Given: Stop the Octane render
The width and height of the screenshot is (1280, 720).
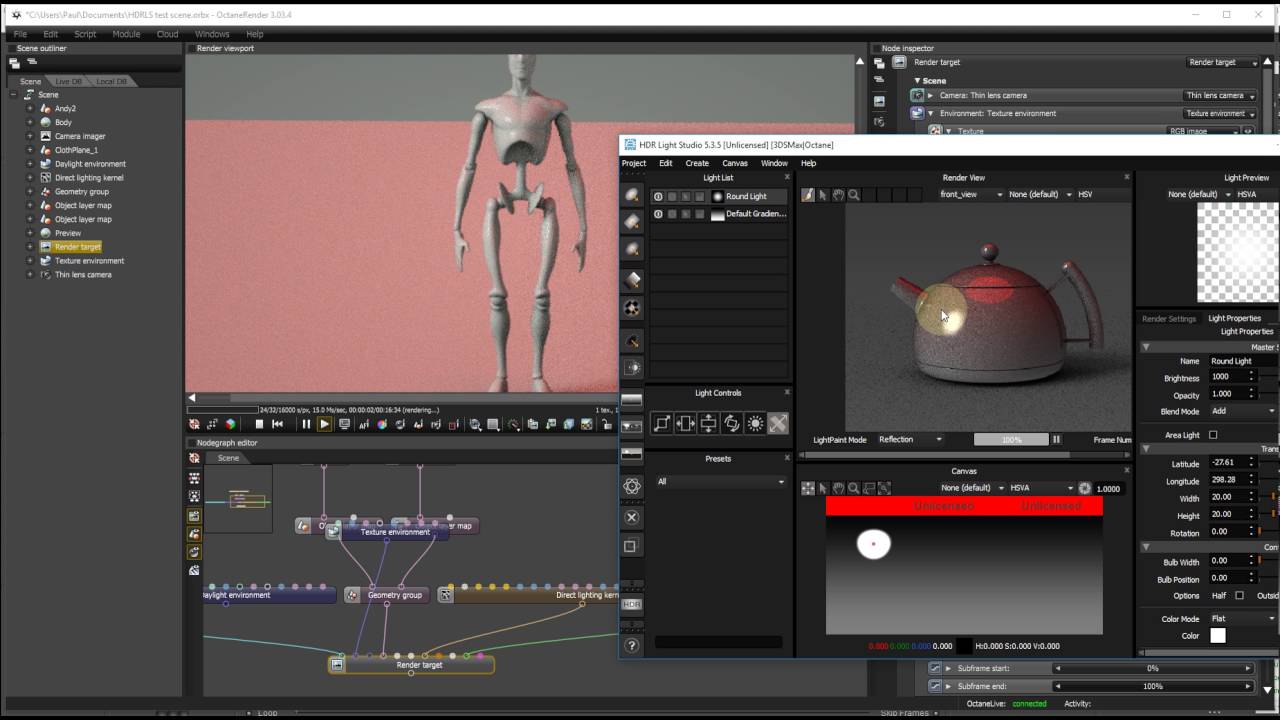Looking at the screenshot, I should [x=259, y=424].
